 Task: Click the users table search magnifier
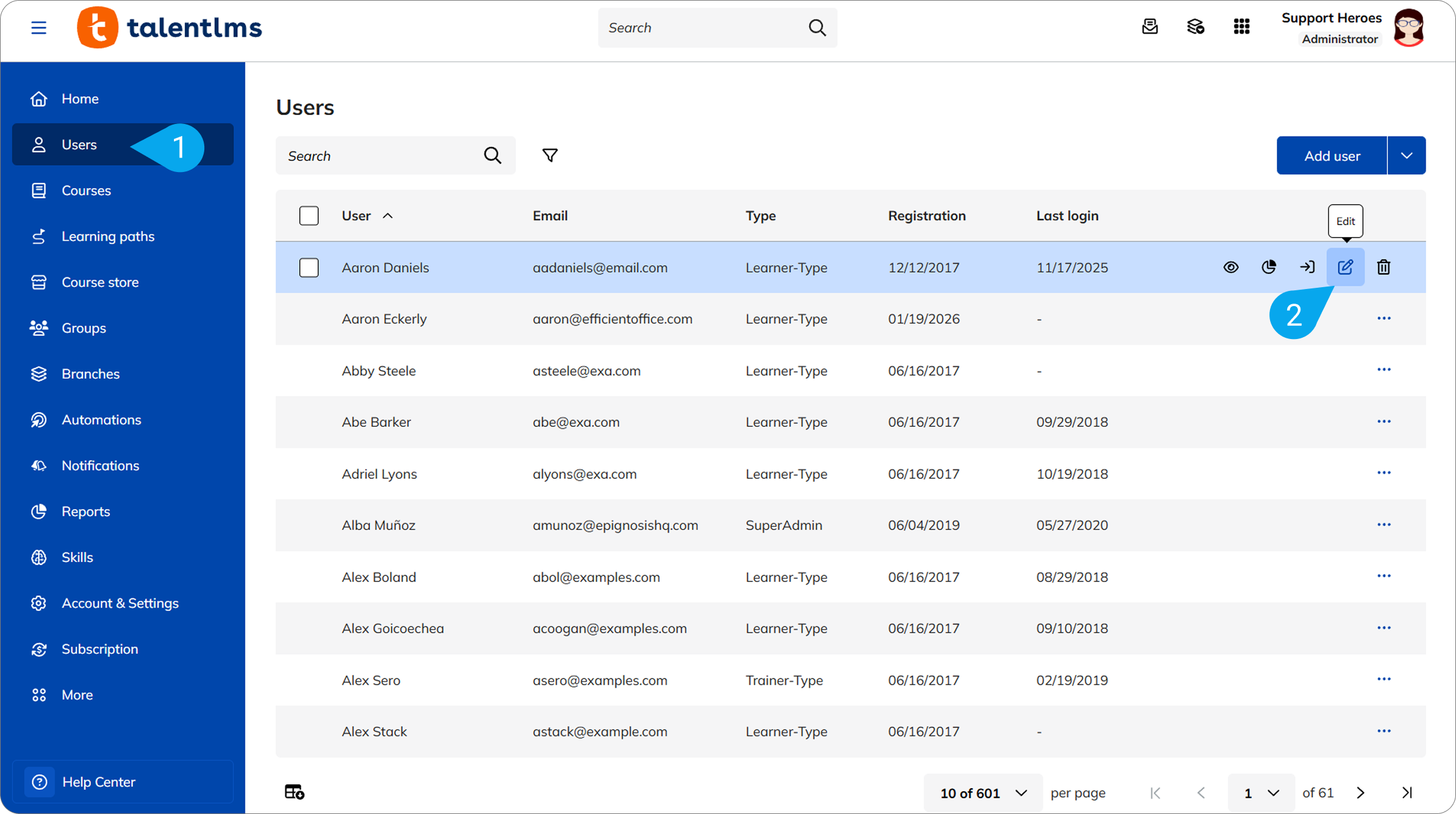(x=493, y=156)
